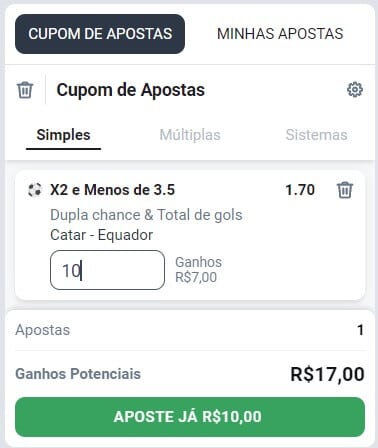Place bet with Aposte Já R$10,00
This screenshot has width=378, height=448.
(x=190, y=417)
